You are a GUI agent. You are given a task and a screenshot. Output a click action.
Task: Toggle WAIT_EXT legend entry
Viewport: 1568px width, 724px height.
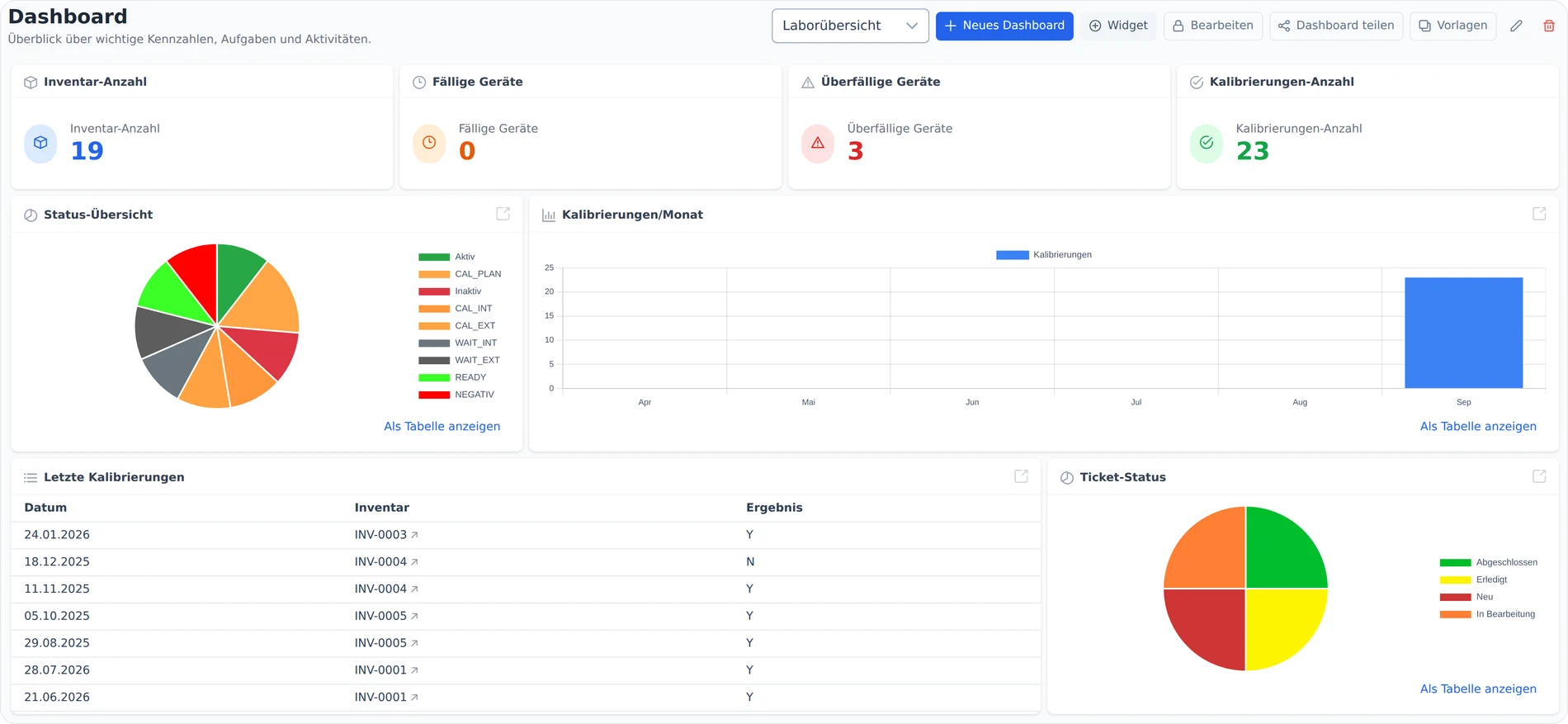[x=459, y=361]
